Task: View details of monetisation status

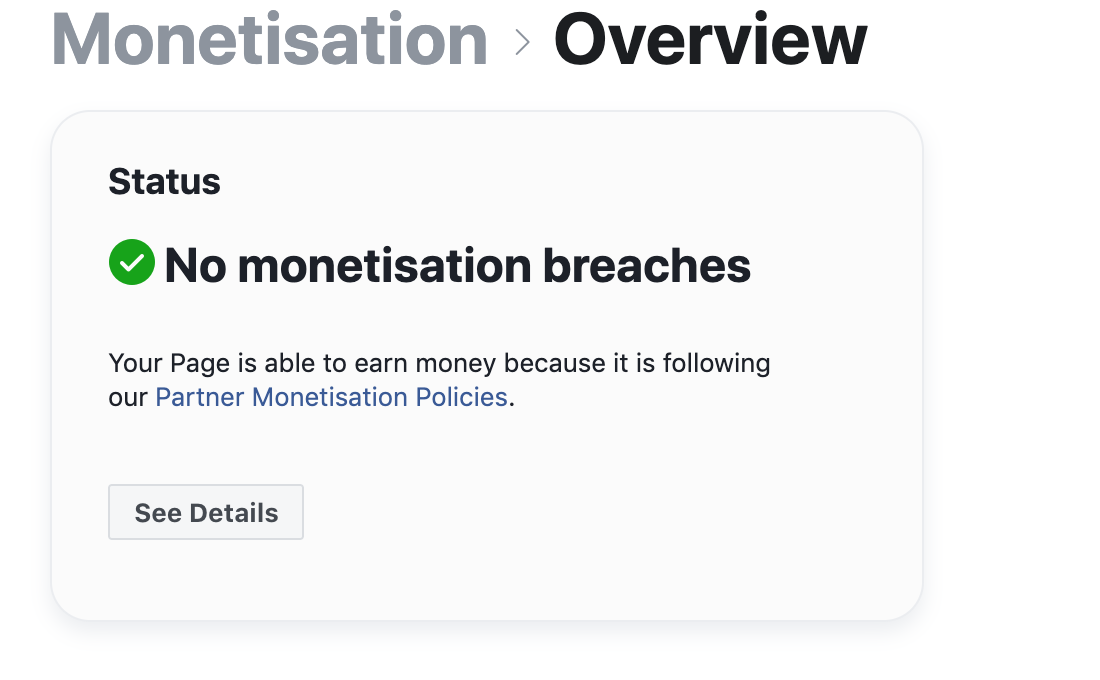Action: click(x=206, y=512)
